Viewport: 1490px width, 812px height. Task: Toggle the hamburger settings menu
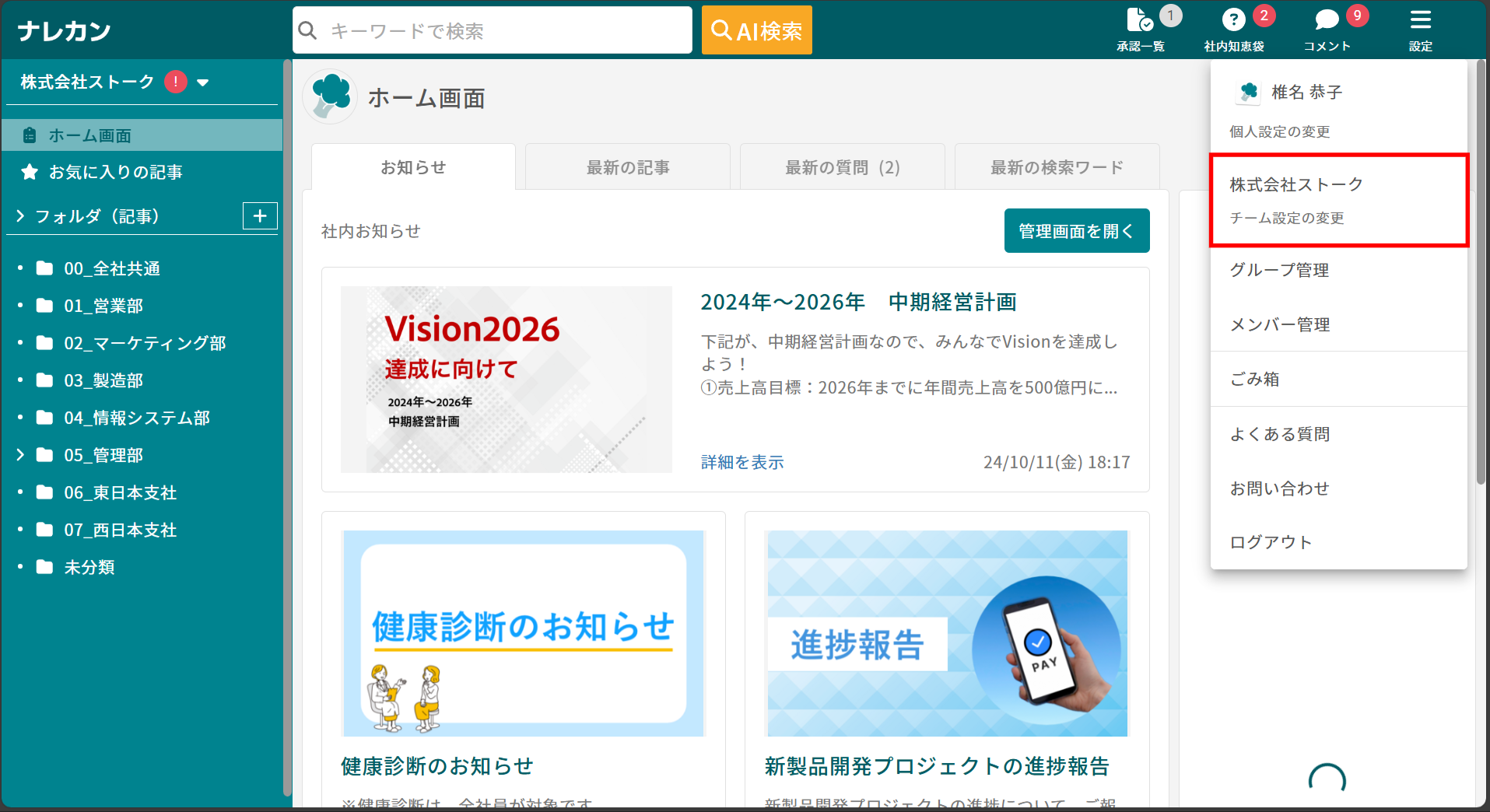pyautogui.click(x=1420, y=21)
